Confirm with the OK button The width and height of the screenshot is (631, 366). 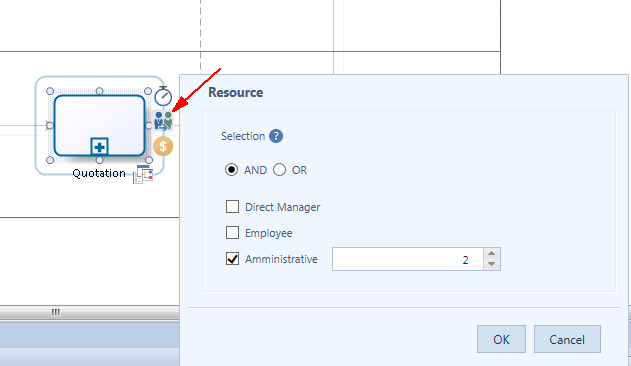(501, 339)
